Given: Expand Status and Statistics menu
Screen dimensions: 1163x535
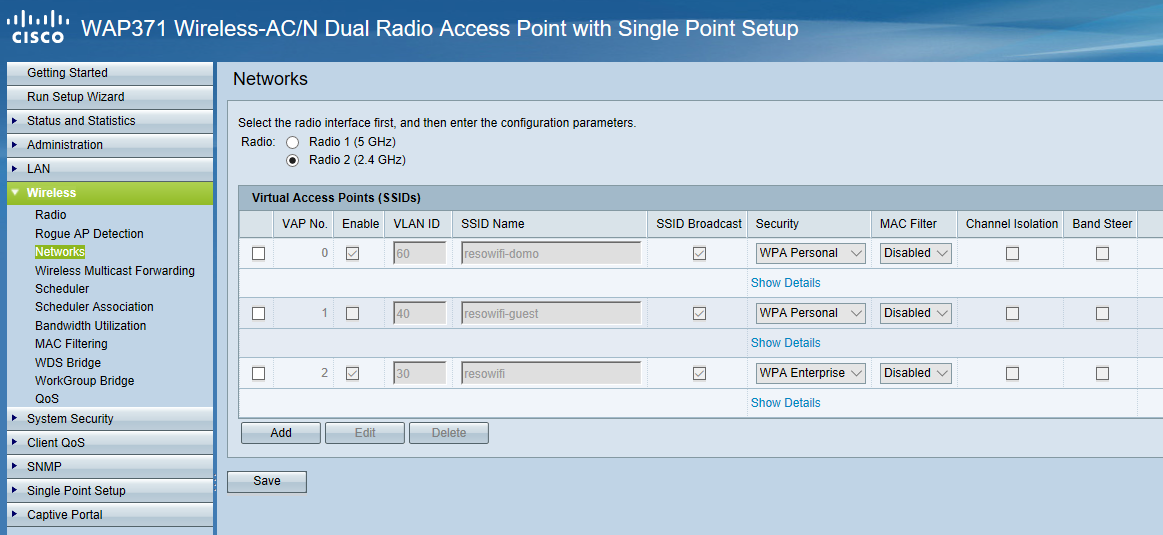Looking at the screenshot, I should tap(110, 121).
